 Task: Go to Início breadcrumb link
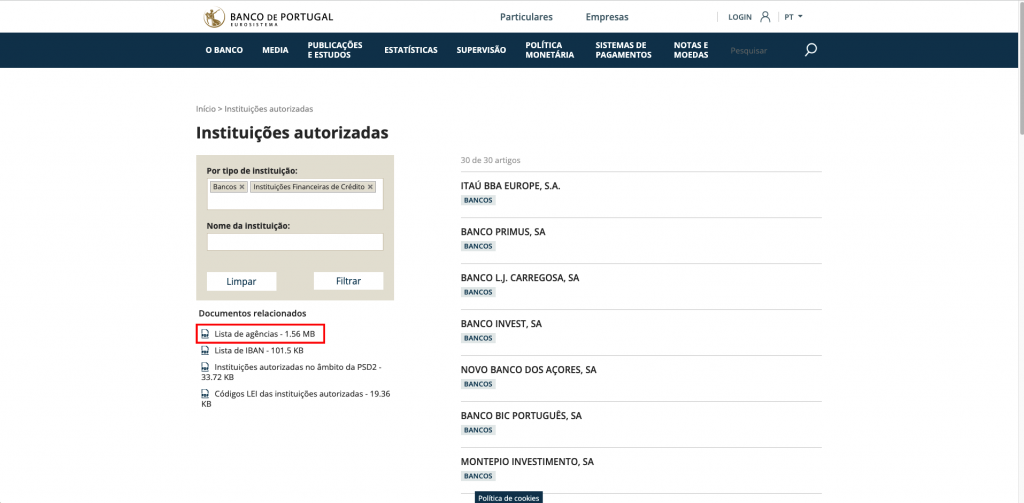[206, 109]
